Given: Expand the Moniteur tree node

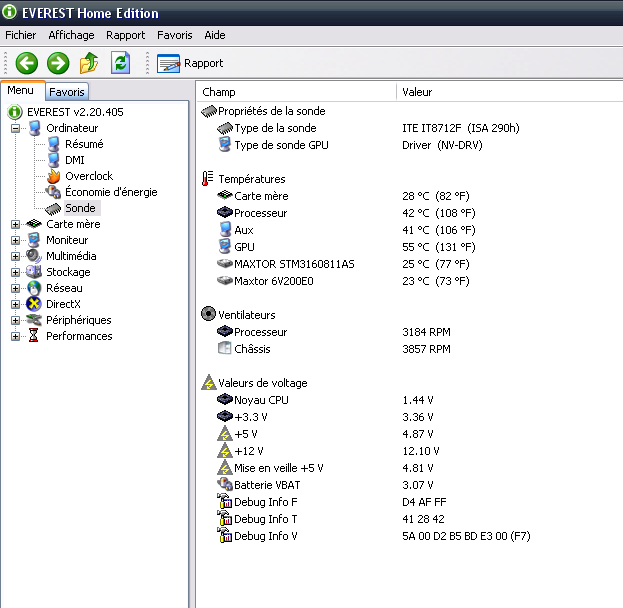Looking at the screenshot, I should 15,240.
